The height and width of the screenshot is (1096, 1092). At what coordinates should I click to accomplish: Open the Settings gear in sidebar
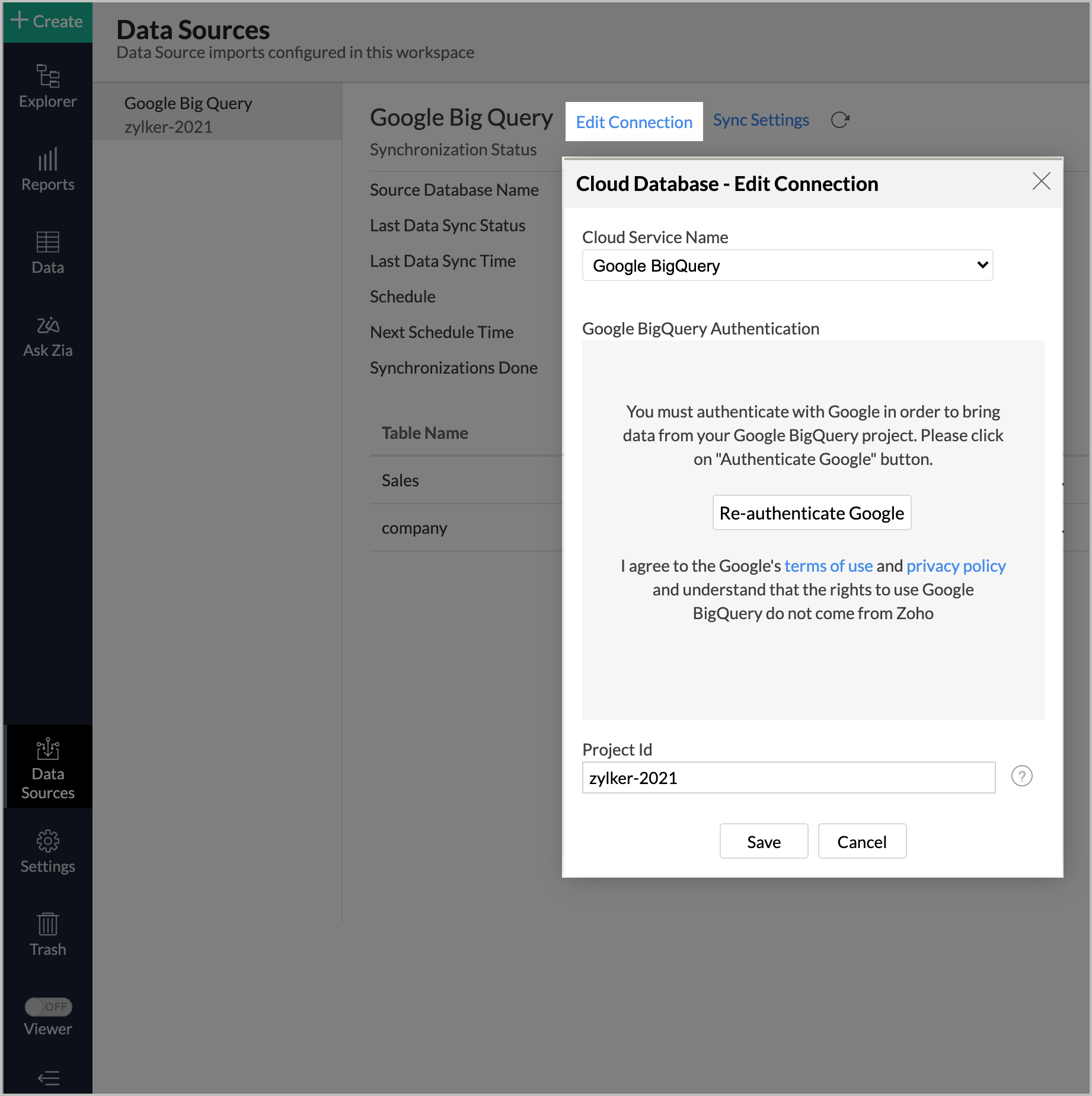47,852
